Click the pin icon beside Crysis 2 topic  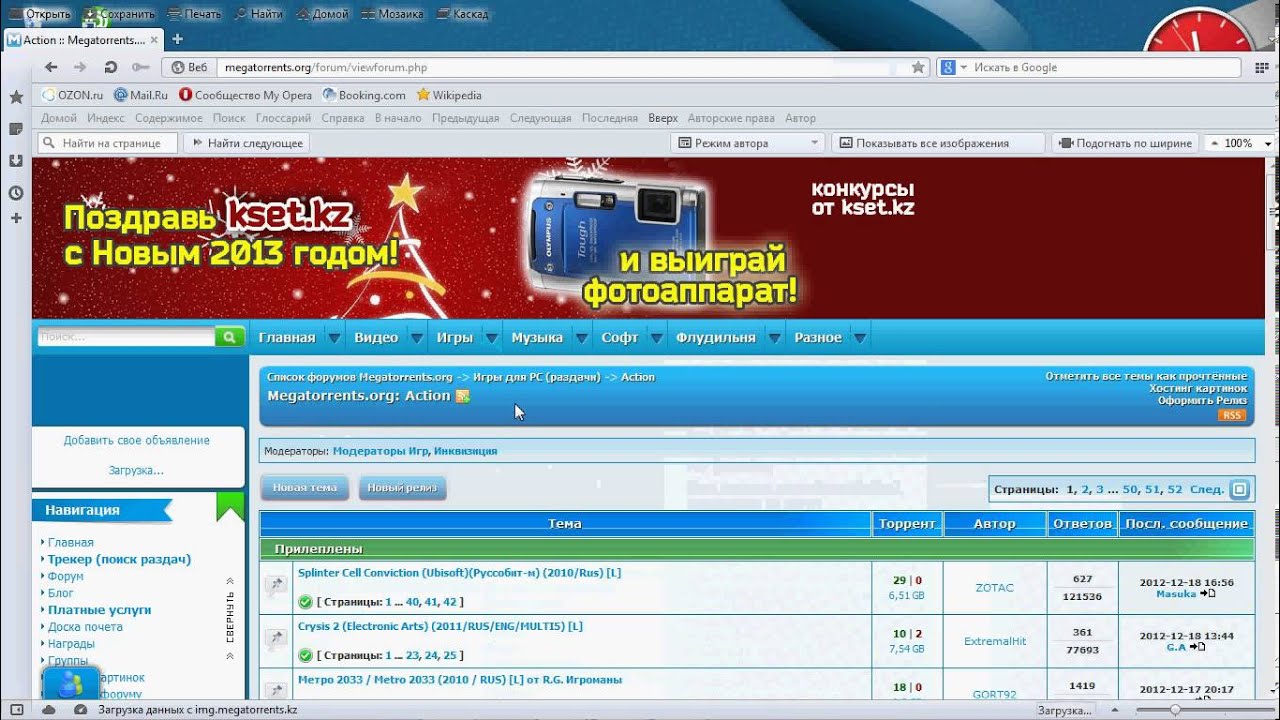pos(275,639)
